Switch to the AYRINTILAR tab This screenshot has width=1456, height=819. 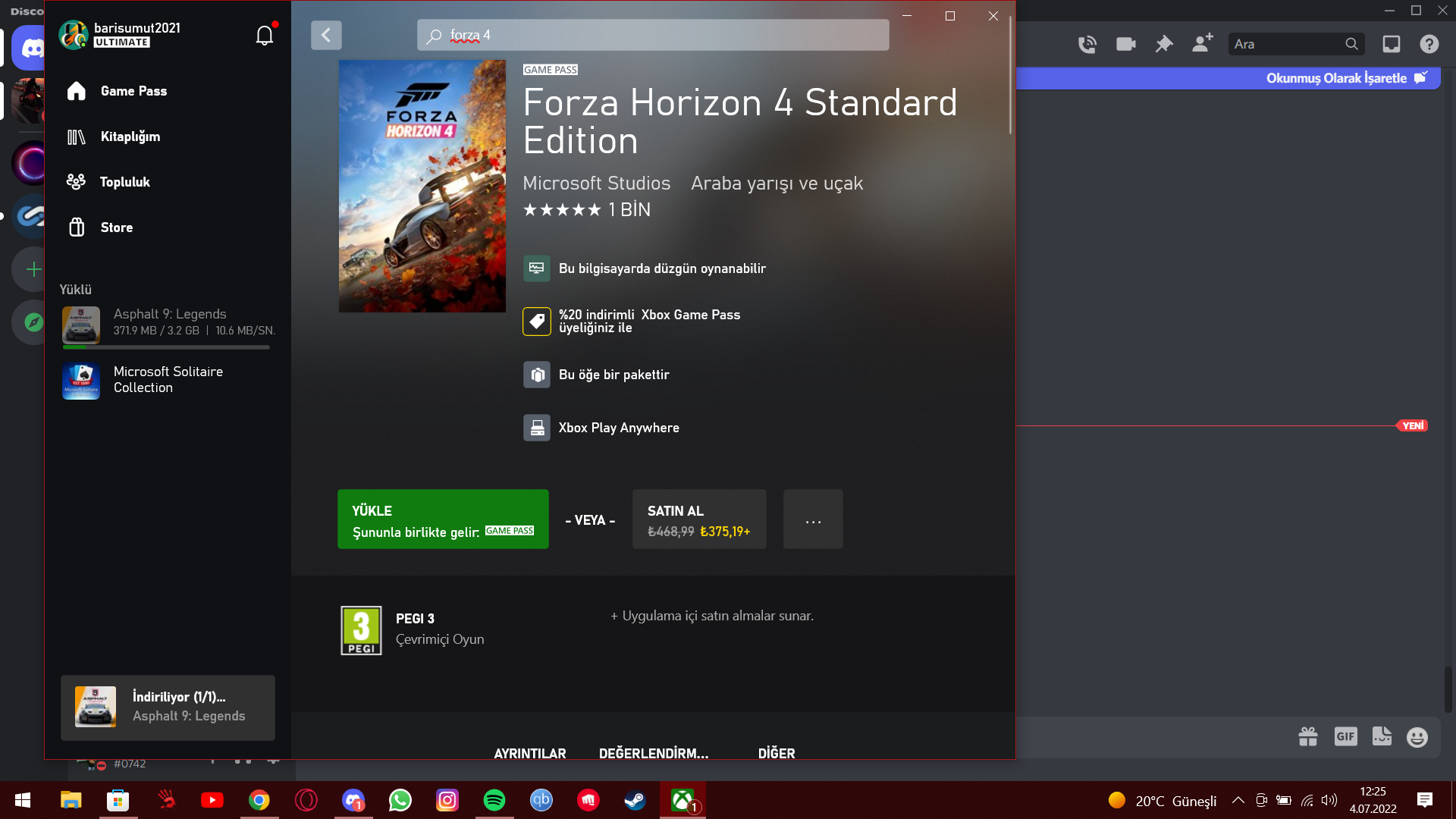(x=530, y=753)
